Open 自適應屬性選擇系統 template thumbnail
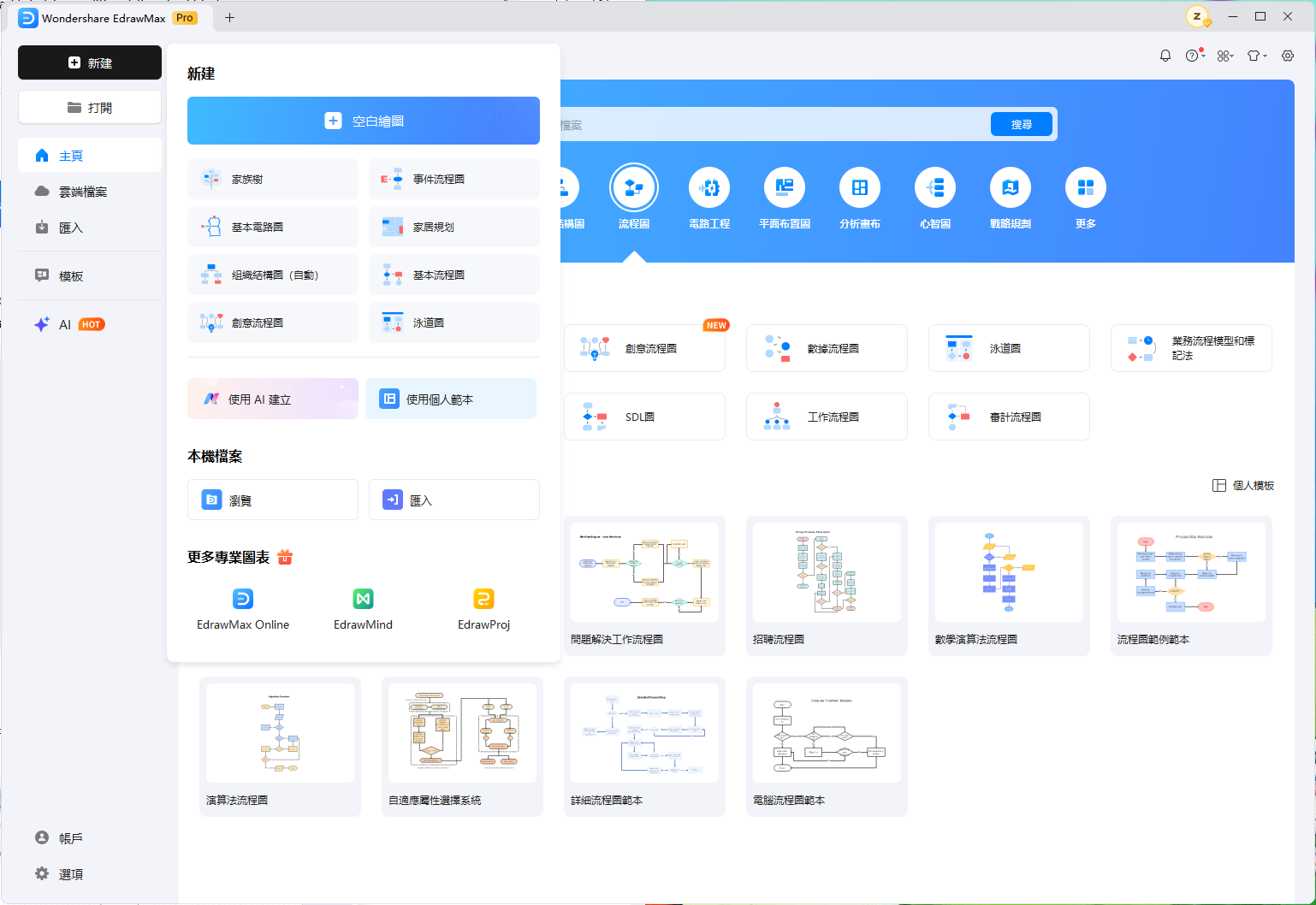The image size is (1316, 905). [x=462, y=733]
